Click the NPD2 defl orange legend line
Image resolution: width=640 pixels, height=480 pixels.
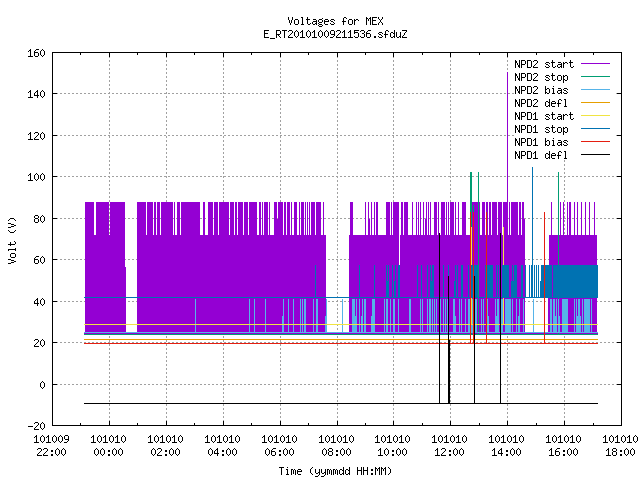tap(595, 103)
